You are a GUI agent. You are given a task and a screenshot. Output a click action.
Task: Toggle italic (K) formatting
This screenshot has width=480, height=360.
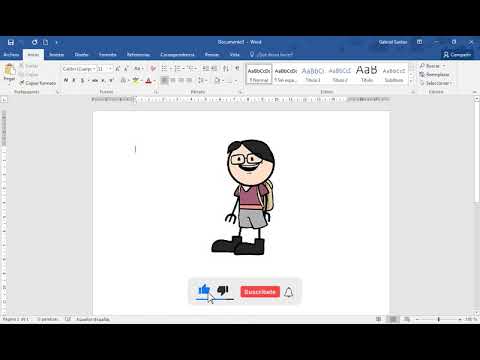point(74,80)
